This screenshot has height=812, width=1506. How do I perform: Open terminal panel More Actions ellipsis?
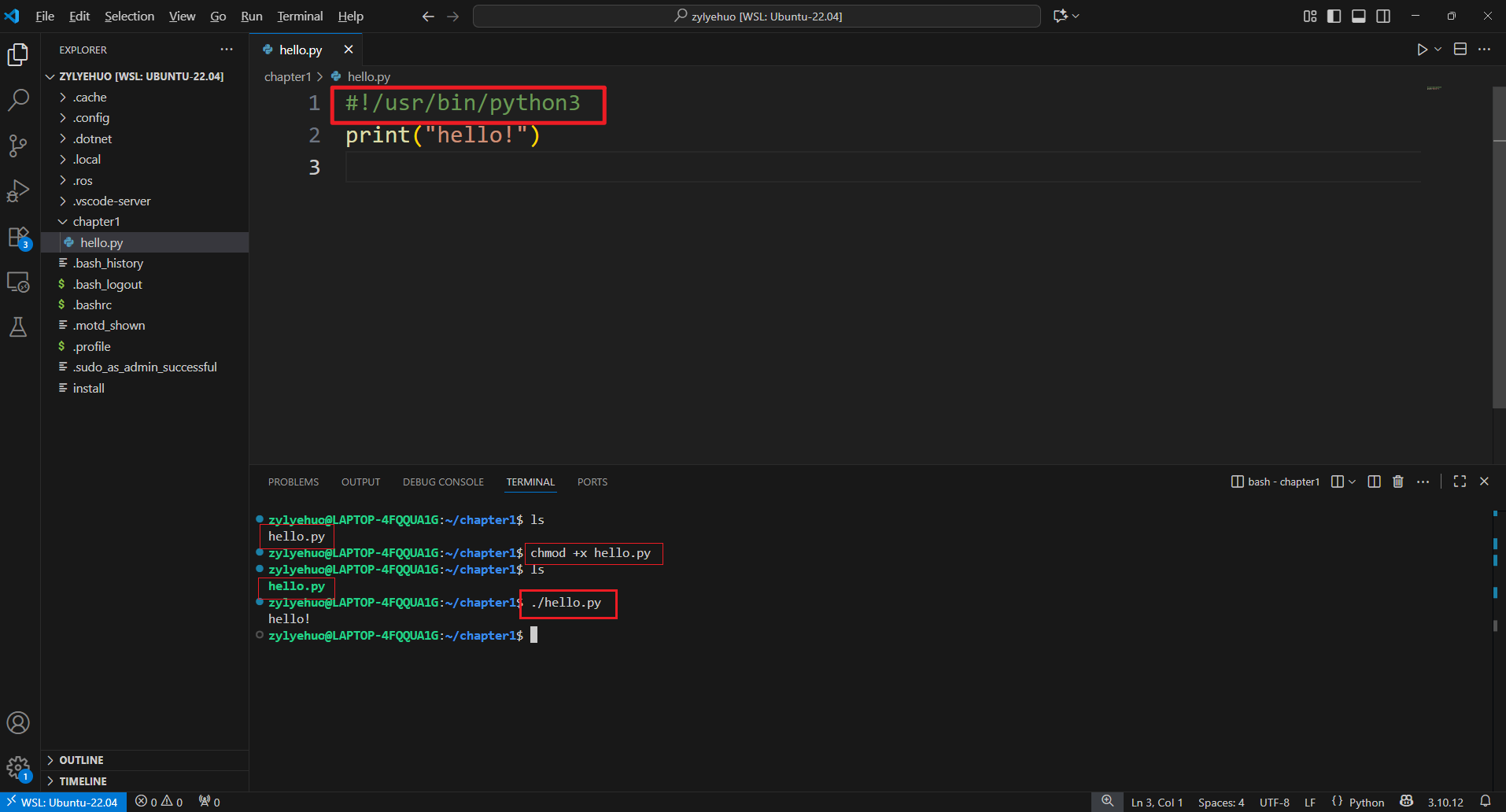coord(1423,482)
